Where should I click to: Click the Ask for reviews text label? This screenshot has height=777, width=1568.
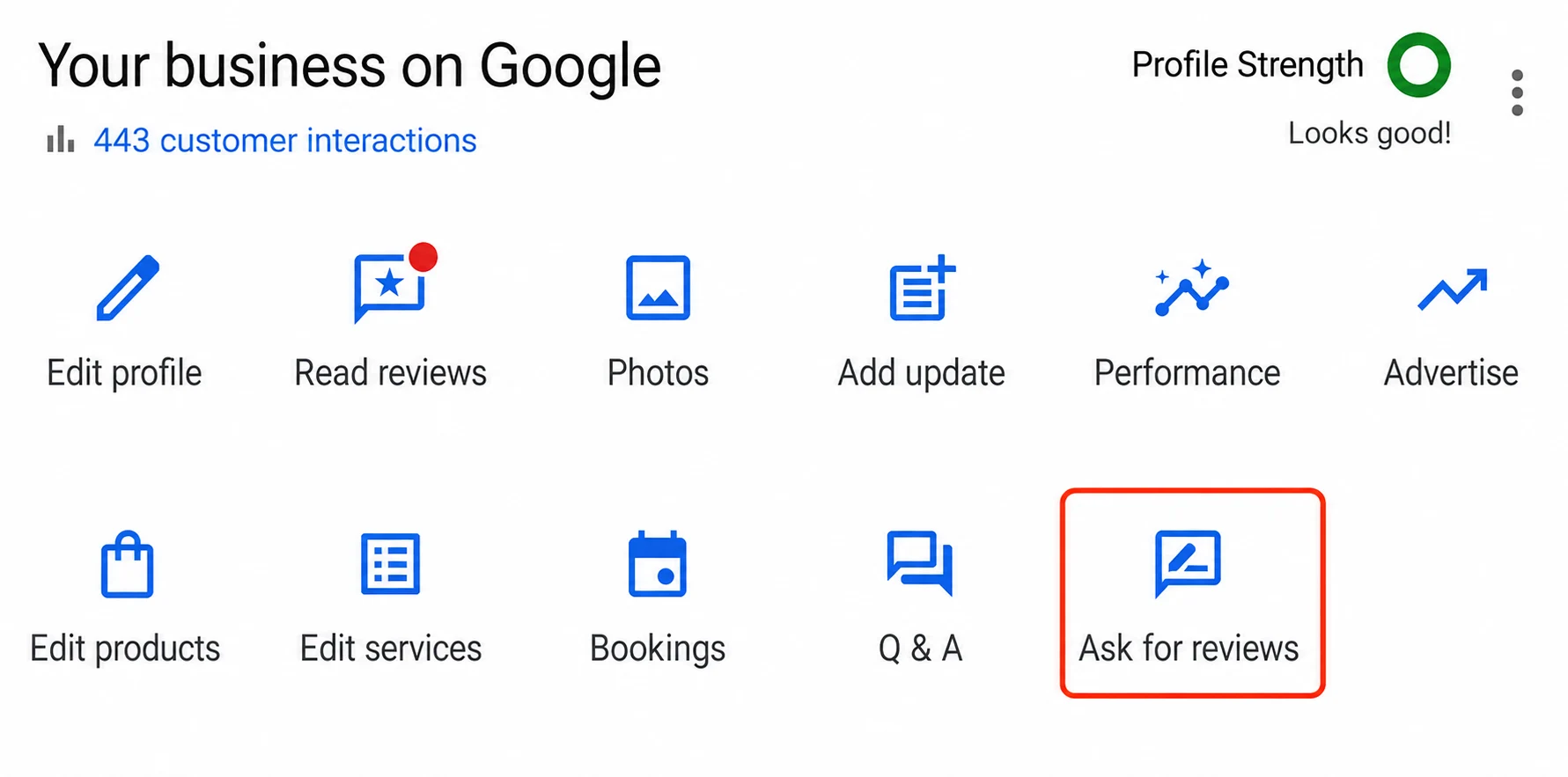click(1189, 649)
